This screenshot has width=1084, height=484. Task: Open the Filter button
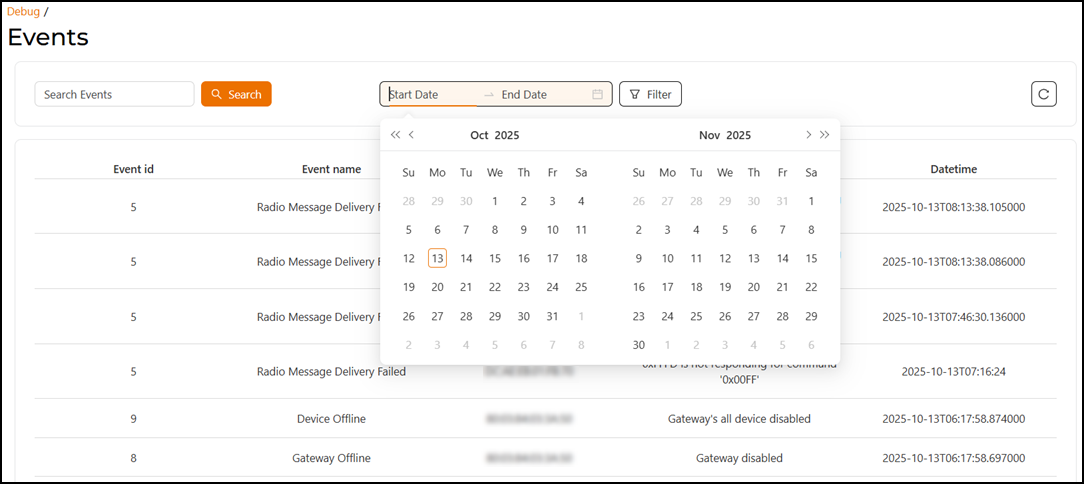[651, 94]
